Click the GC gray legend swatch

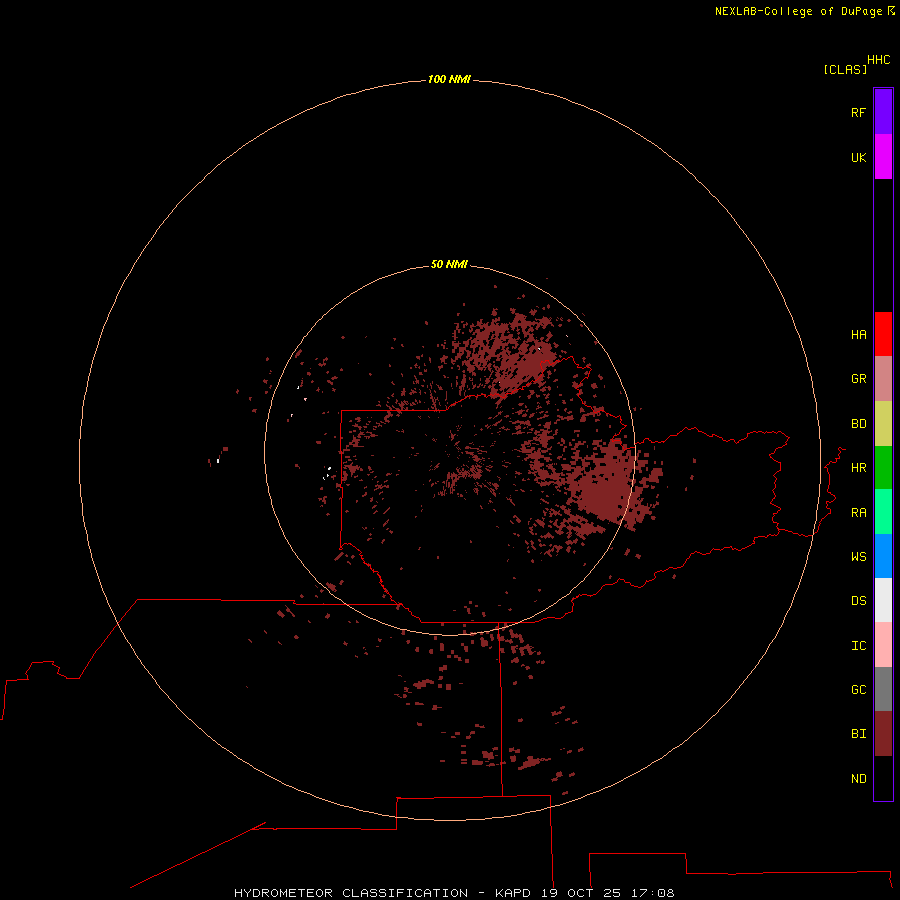click(x=883, y=689)
